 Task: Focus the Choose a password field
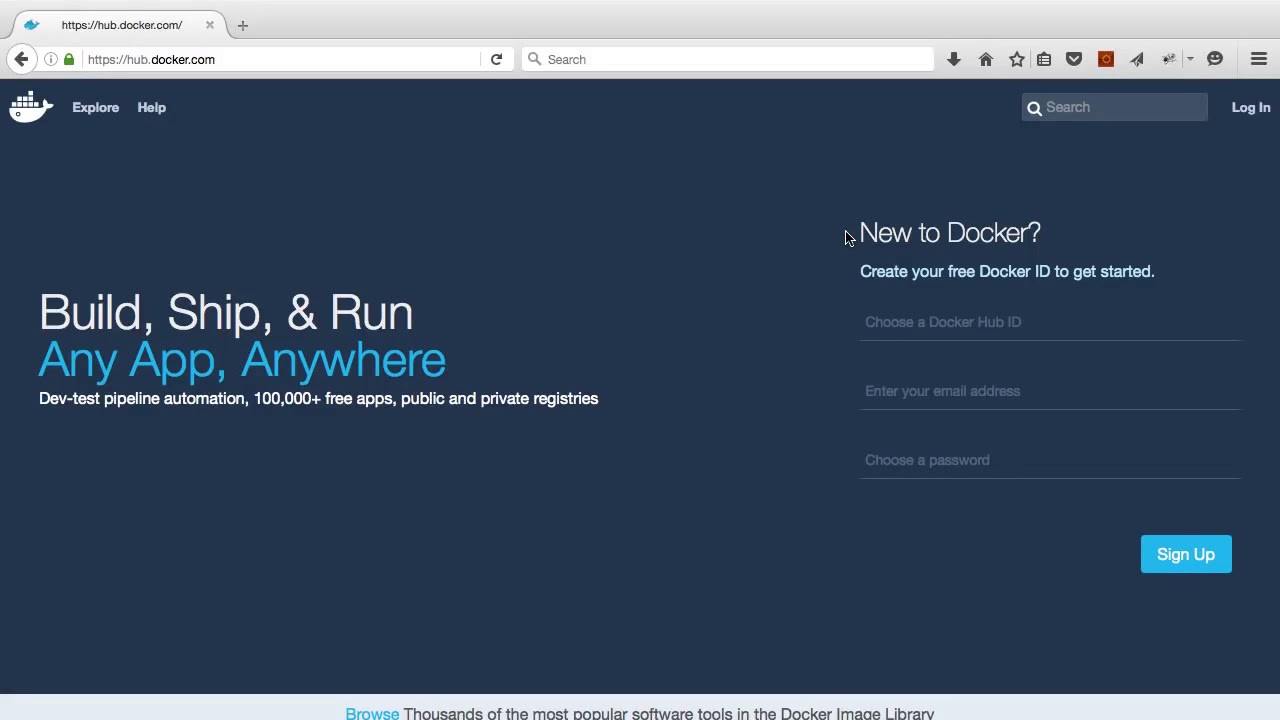tap(1050, 460)
